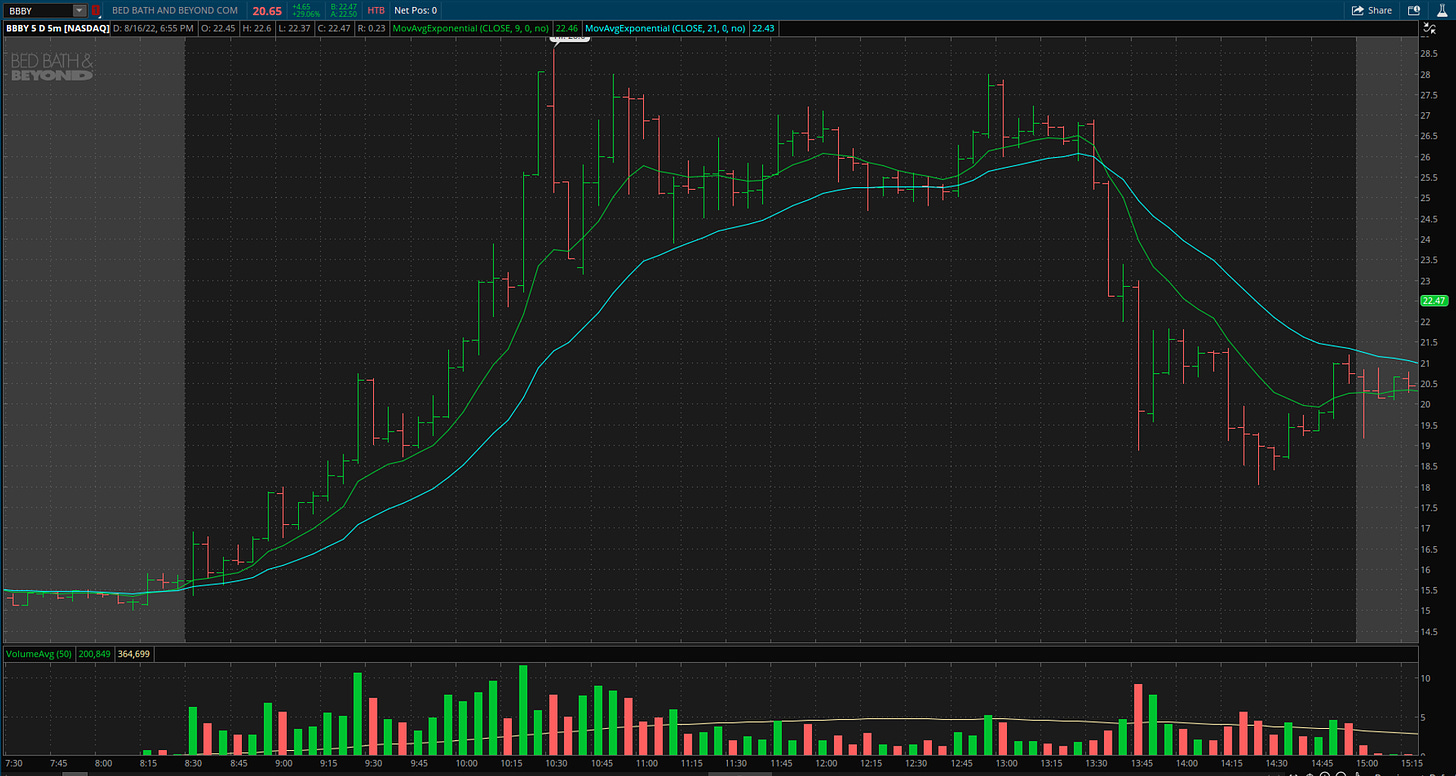This screenshot has height=776, width=1456.
Task: Click BED BATH AND BEYOND COM description
Action: (x=175, y=10)
